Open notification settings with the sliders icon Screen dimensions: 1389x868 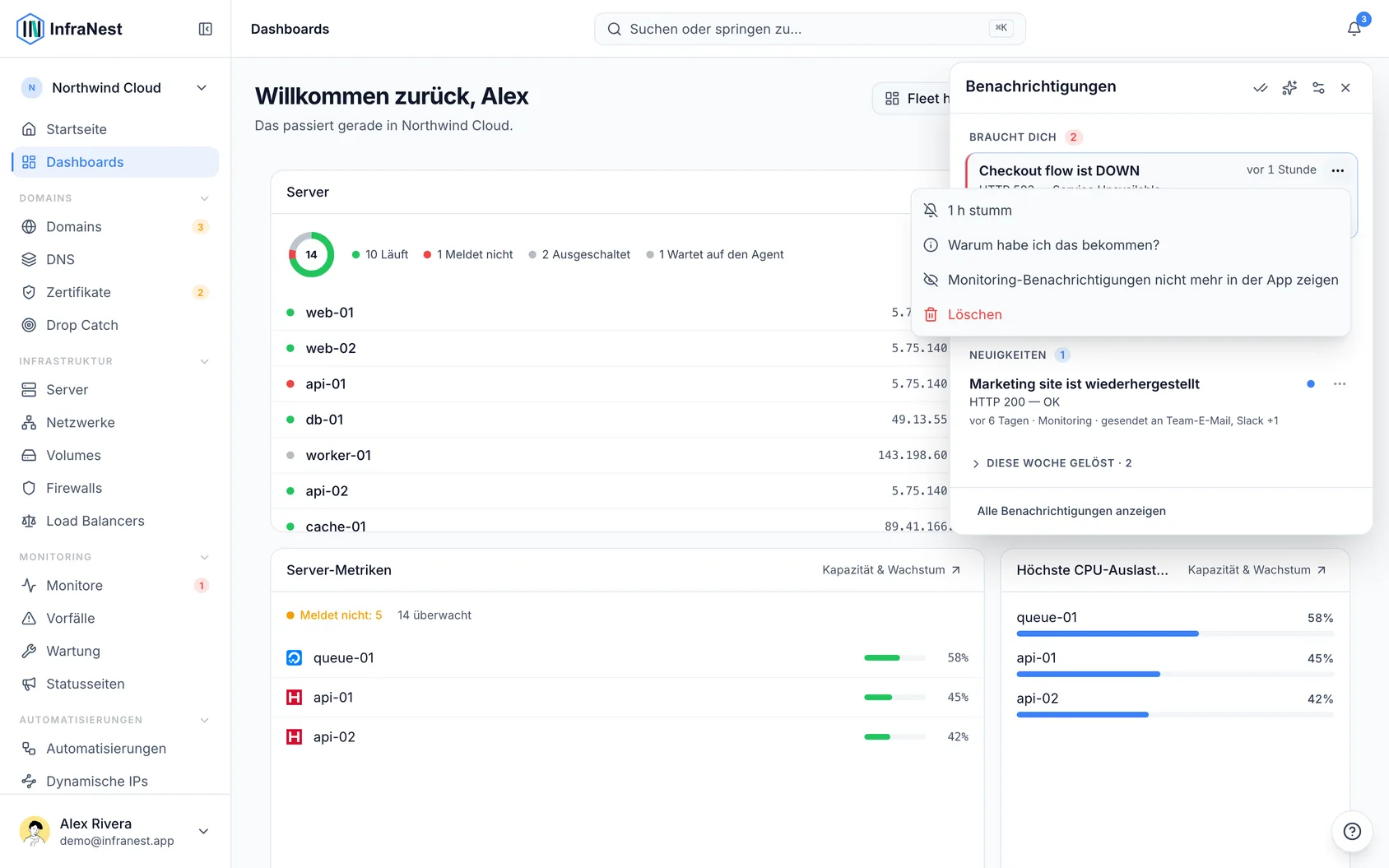point(1318,87)
